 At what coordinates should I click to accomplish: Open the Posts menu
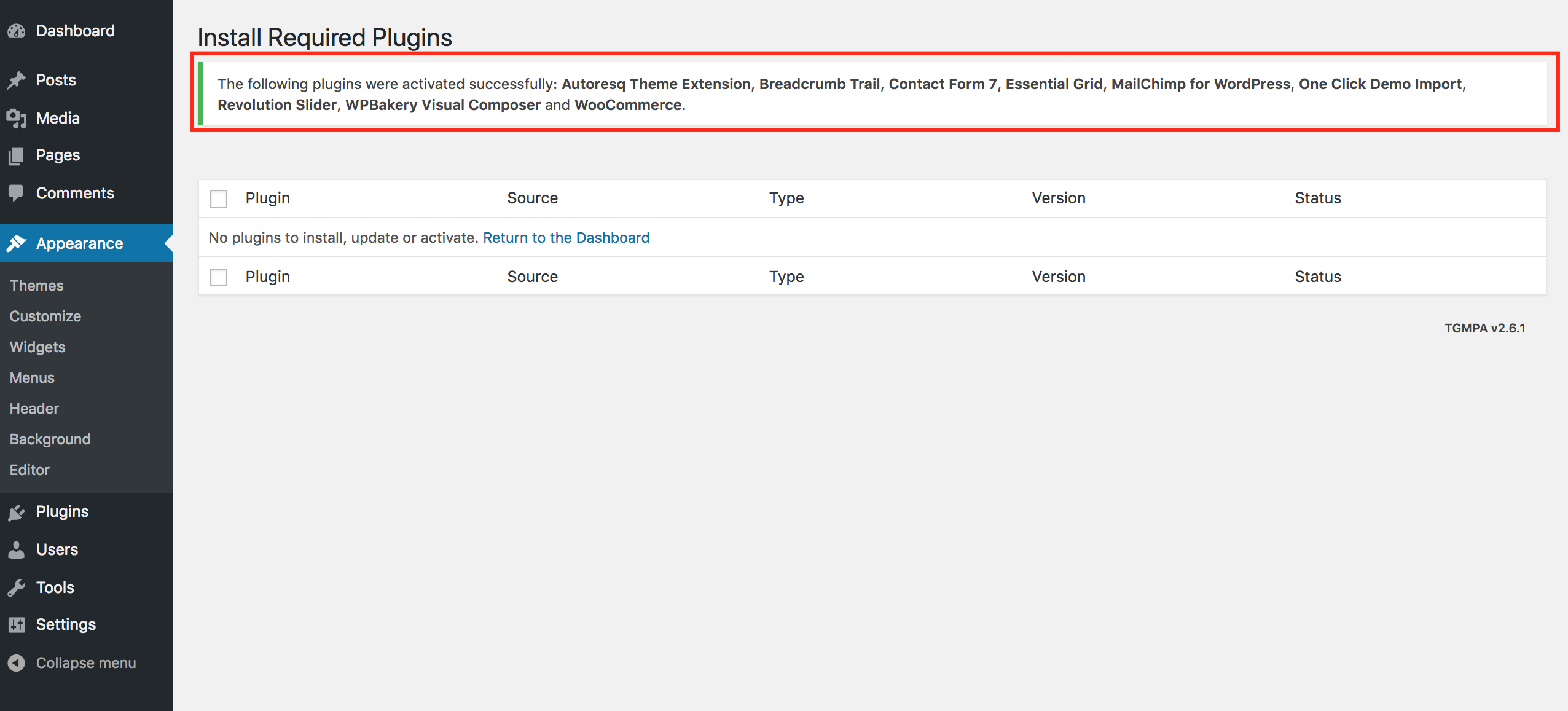(x=87, y=80)
